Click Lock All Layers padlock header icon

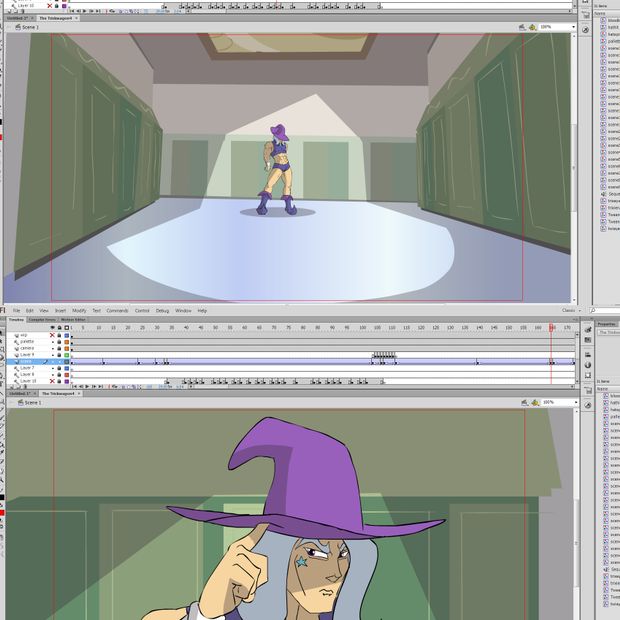coord(59,328)
